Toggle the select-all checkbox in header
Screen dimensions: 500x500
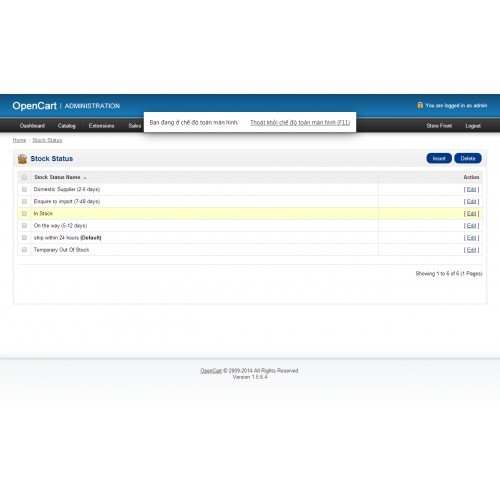click(24, 177)
